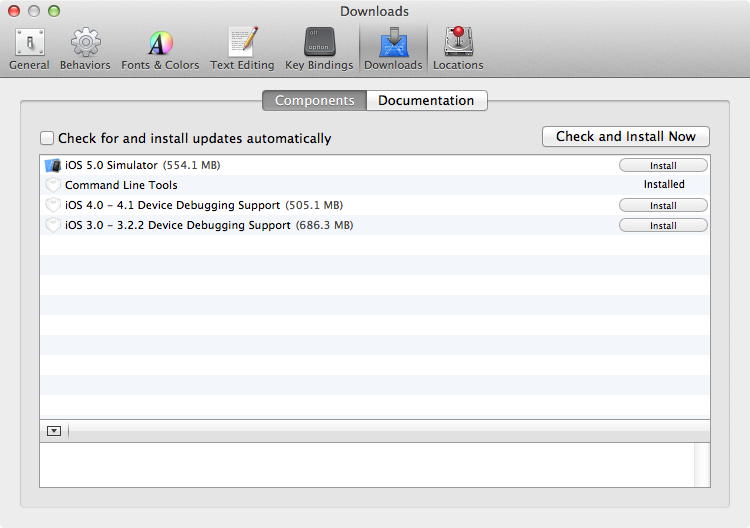
Task: Click the detail pane scrollbar track
Action: pos(702,465)
